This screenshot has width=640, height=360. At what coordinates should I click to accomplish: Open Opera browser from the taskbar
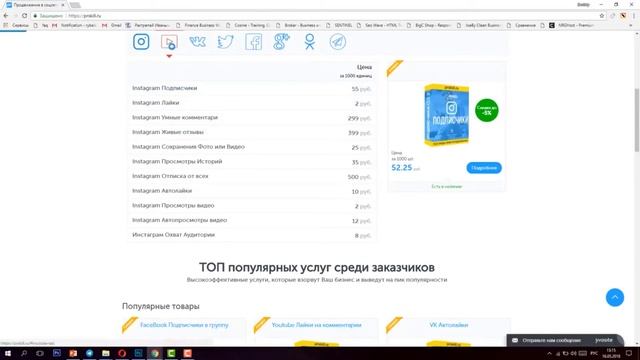[x=122, y=353]
